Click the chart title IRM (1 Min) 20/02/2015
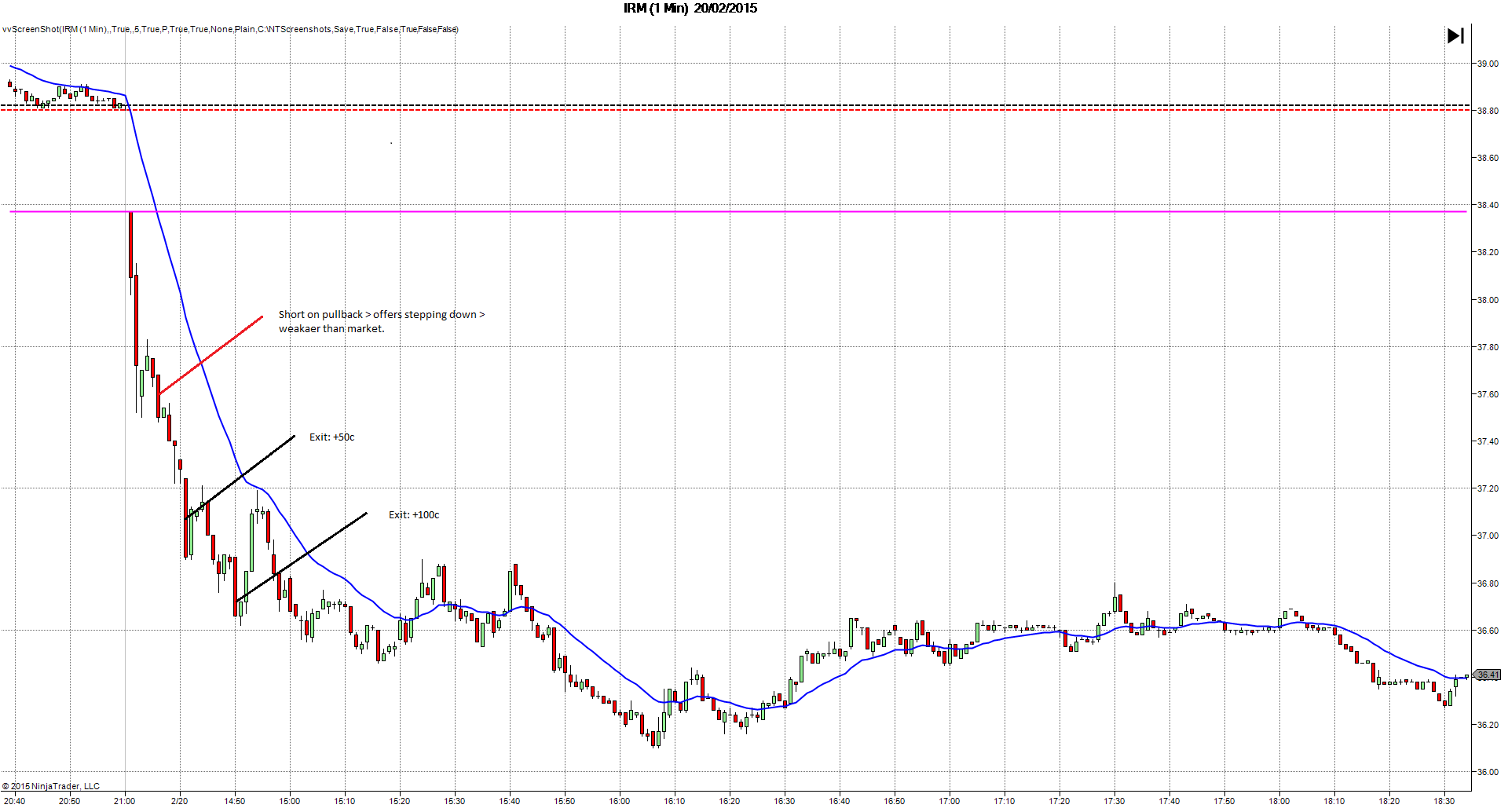Screen dimensions: 1508x812 [x=690, y=8]
